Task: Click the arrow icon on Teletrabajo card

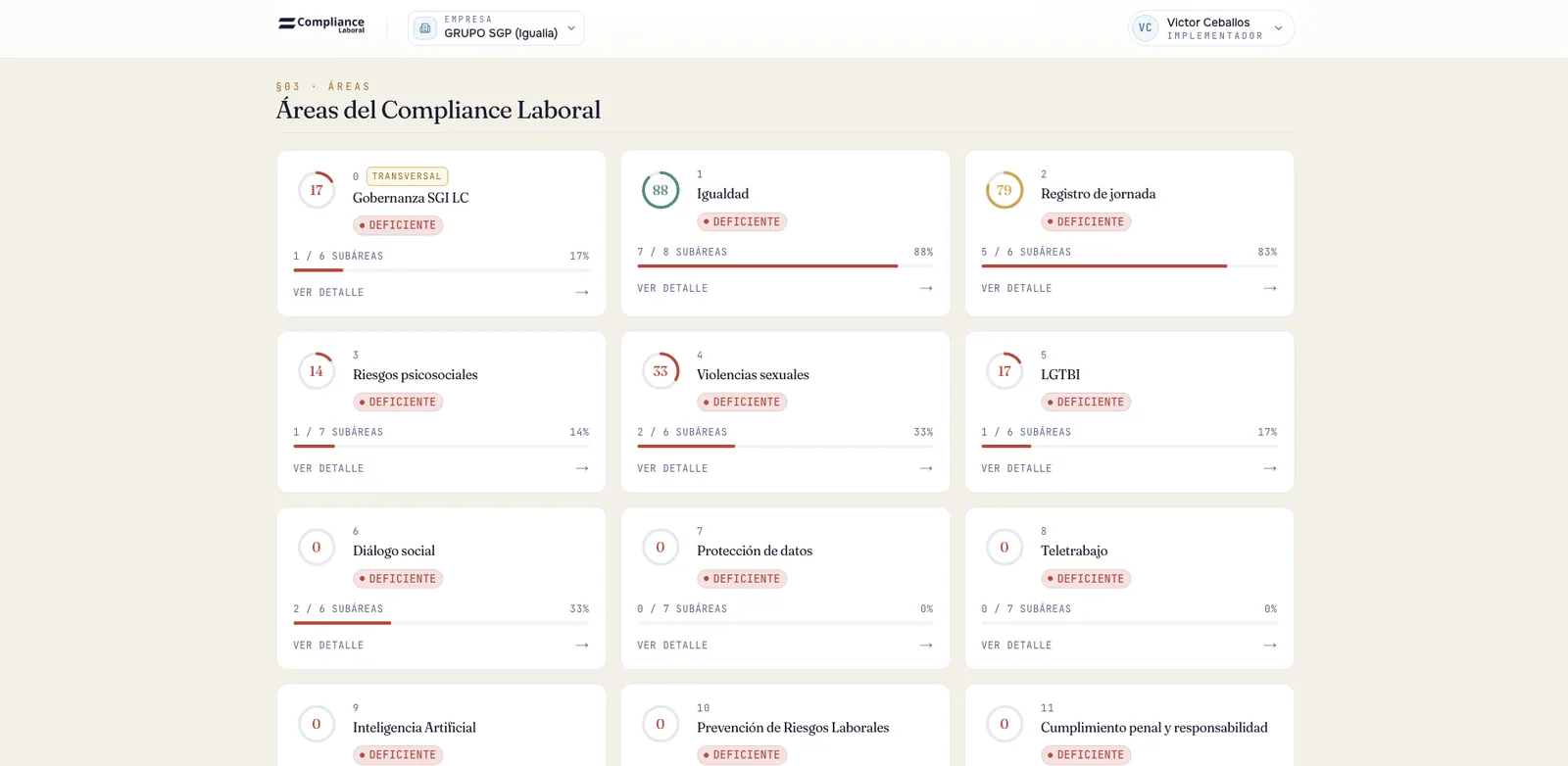Action: click(1270, 646)
